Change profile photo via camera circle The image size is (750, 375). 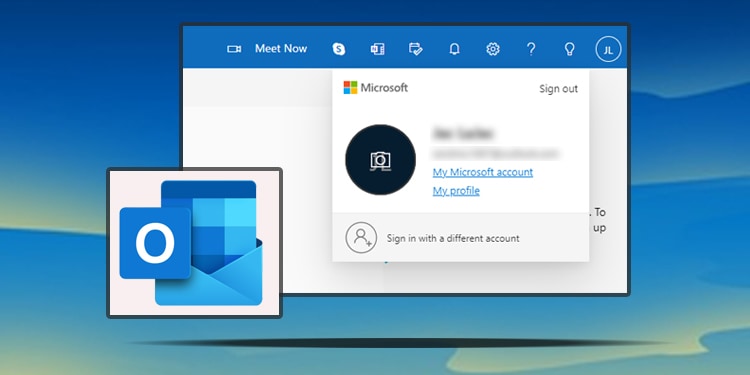(380, 160)
